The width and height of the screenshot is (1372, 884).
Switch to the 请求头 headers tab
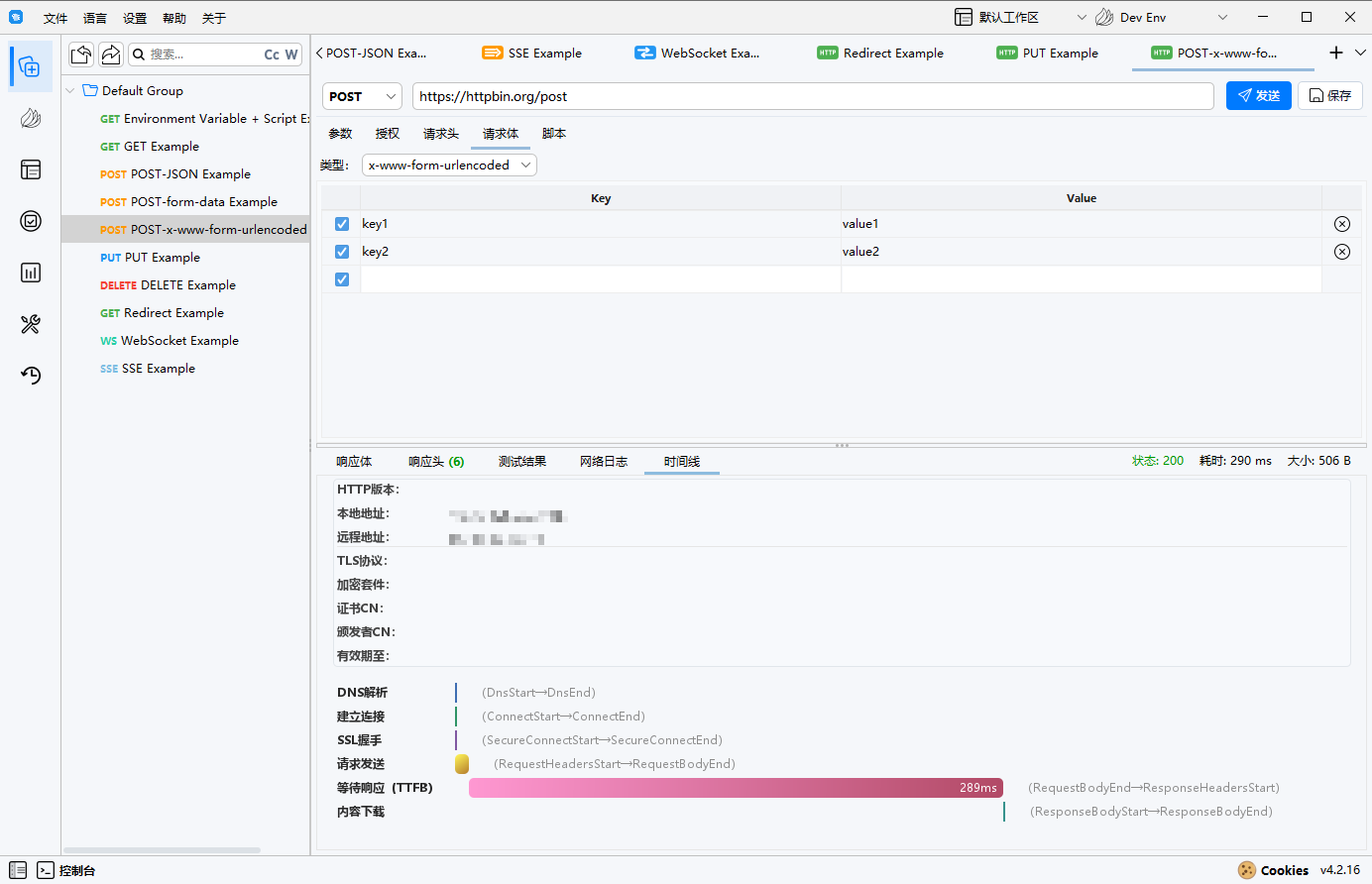click(x=440, y=134)
